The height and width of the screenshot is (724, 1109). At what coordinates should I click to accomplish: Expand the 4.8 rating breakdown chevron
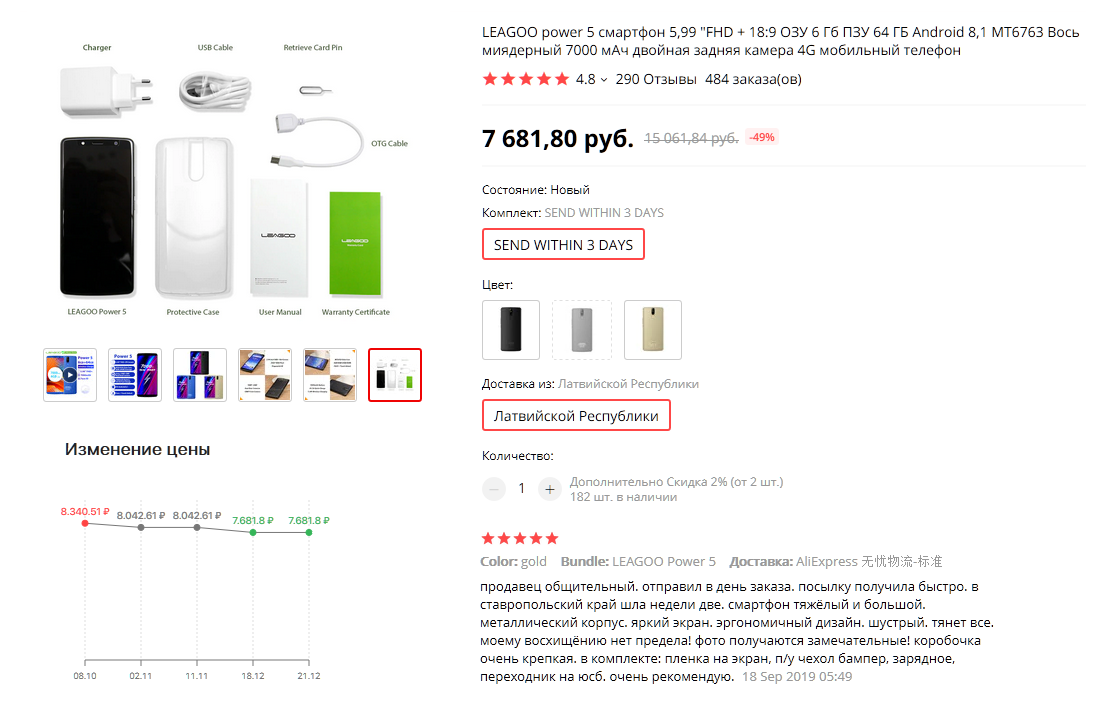604,80
